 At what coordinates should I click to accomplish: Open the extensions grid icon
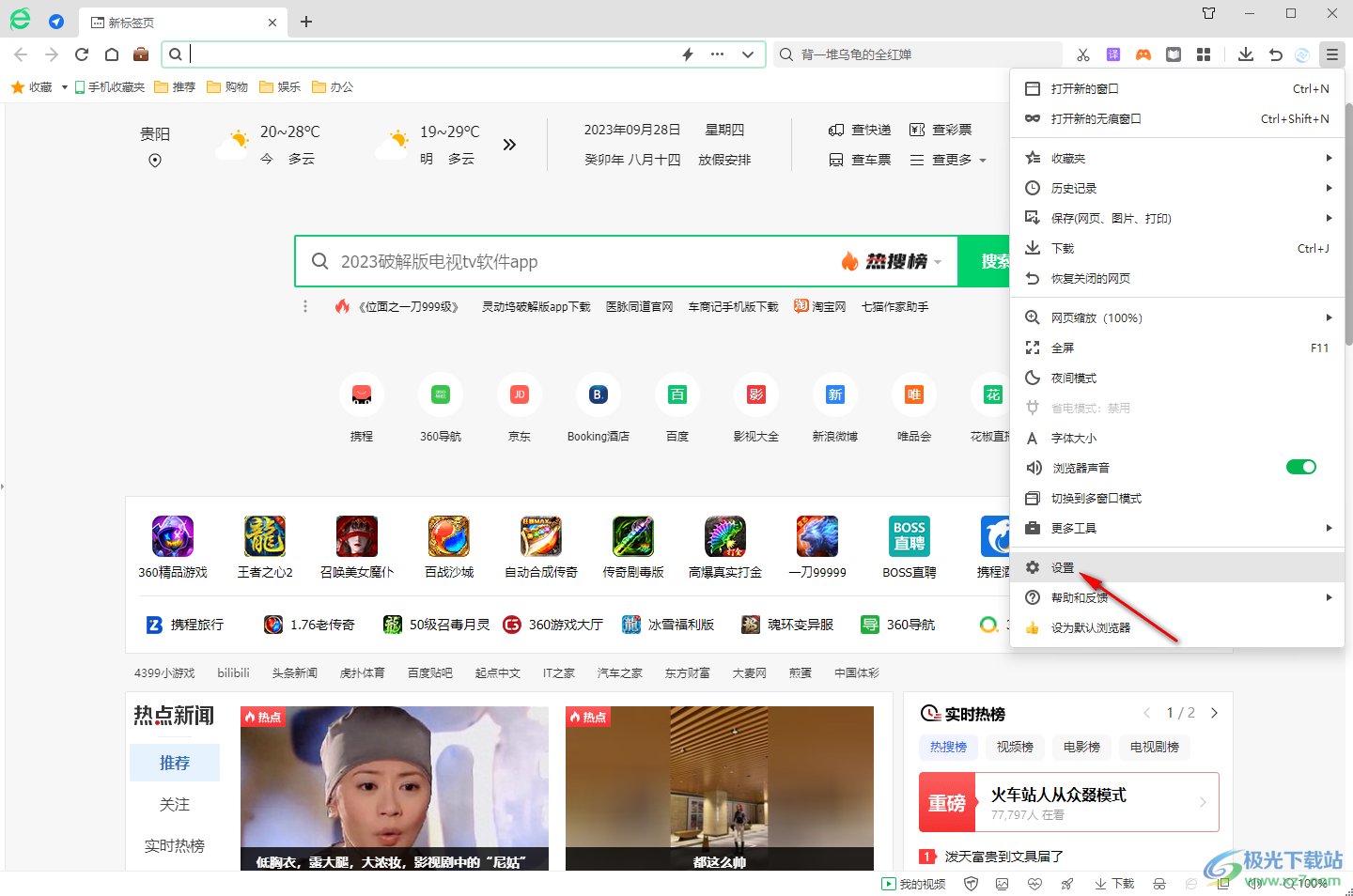[1204, 54]
